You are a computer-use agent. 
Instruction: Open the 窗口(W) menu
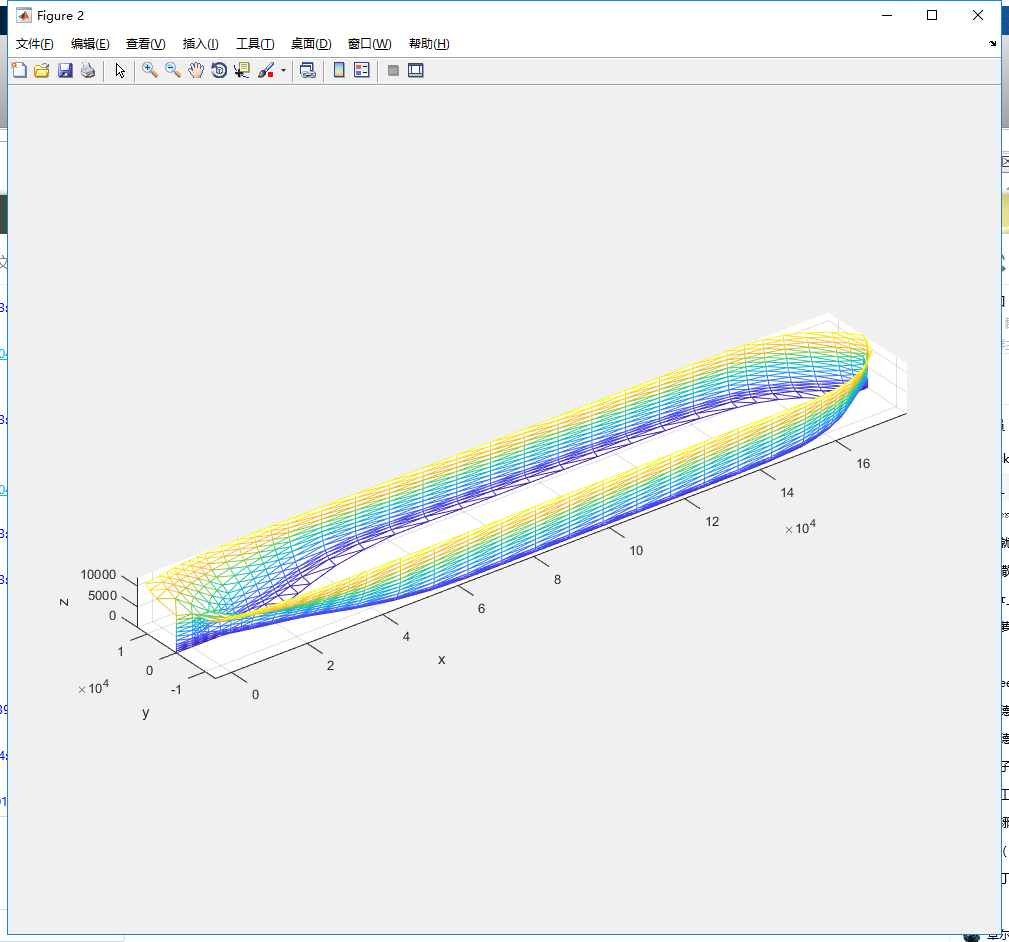[x=369, y=44]
